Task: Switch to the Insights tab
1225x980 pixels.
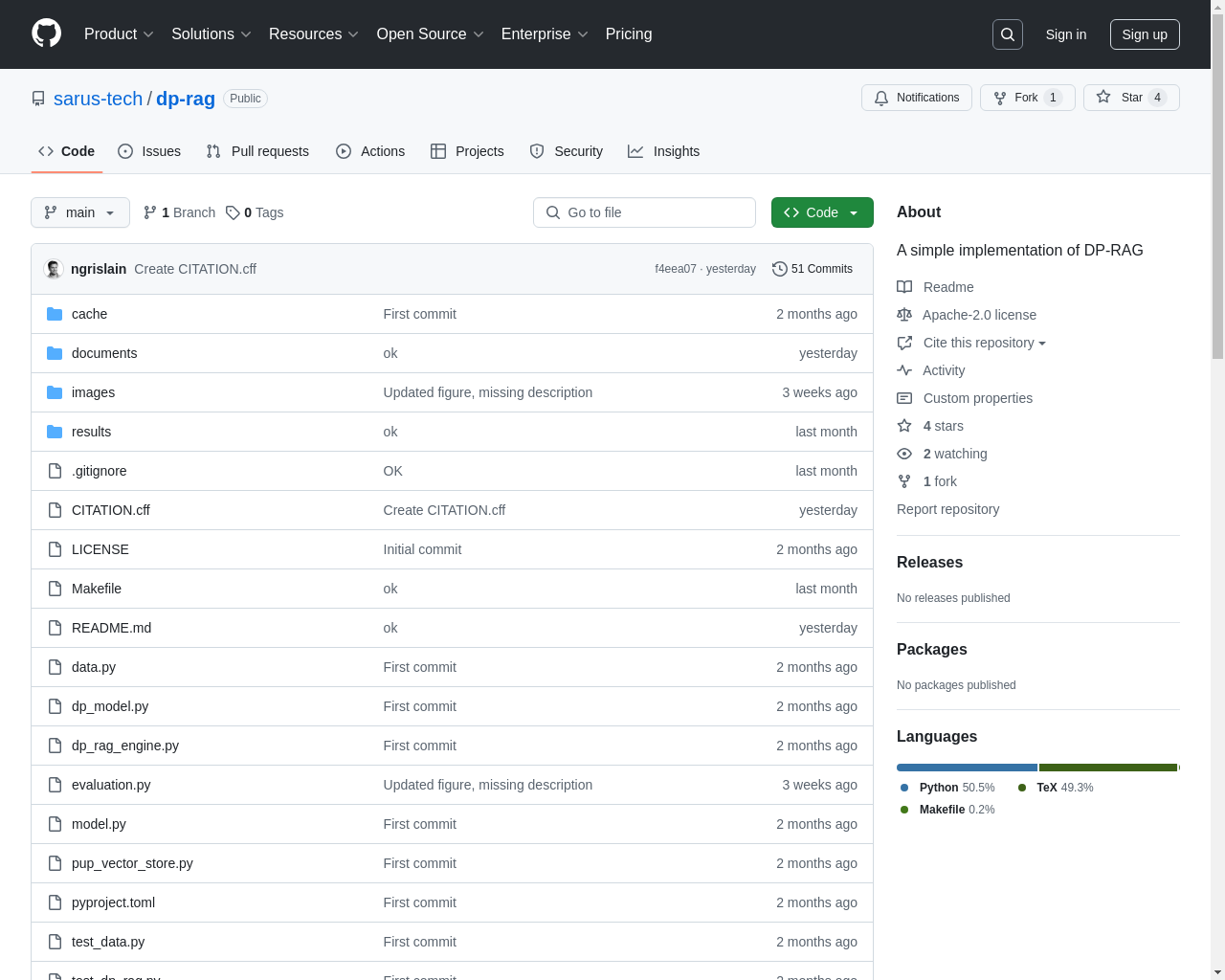Action: (663, 151)
